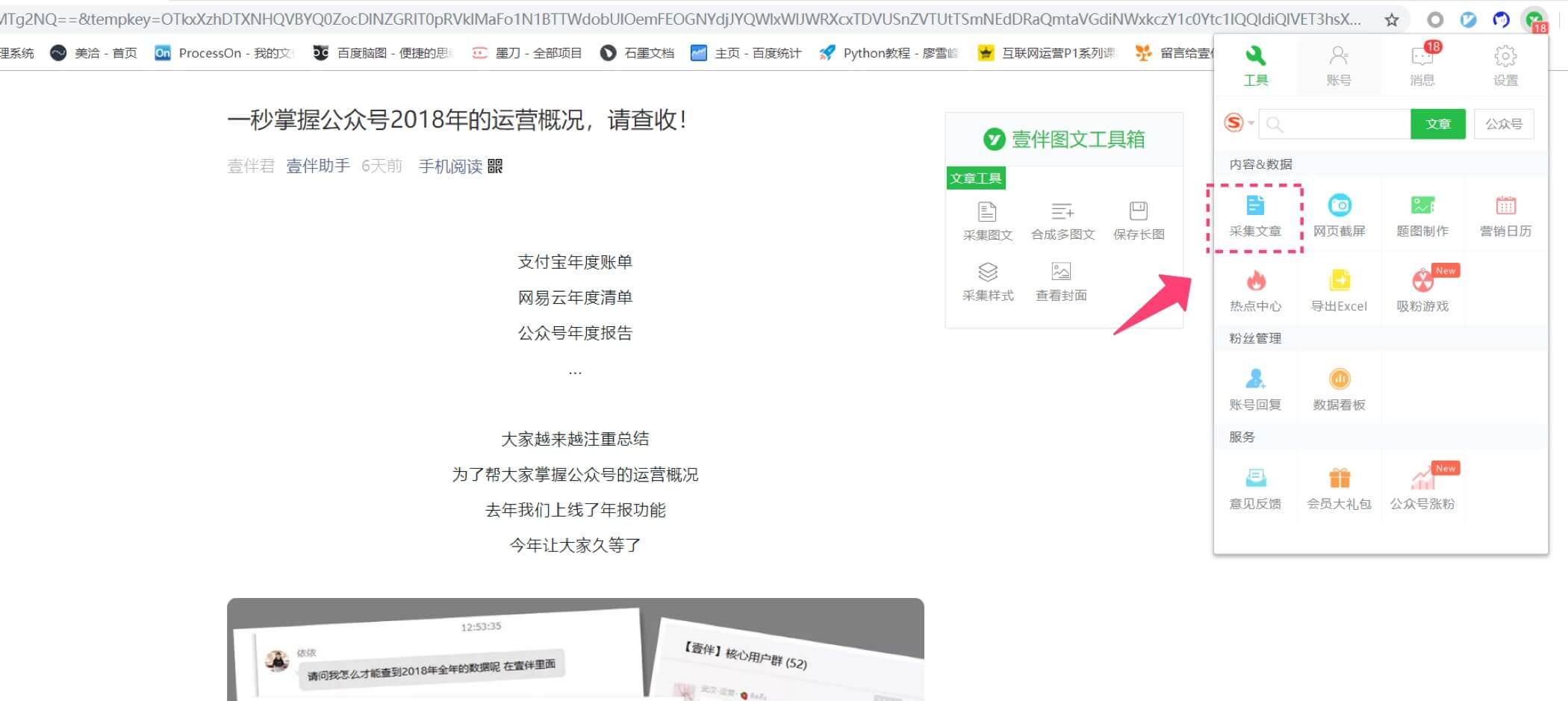
Task: Open the ProcessOn bookmark
Action: (x=224, y=53)
